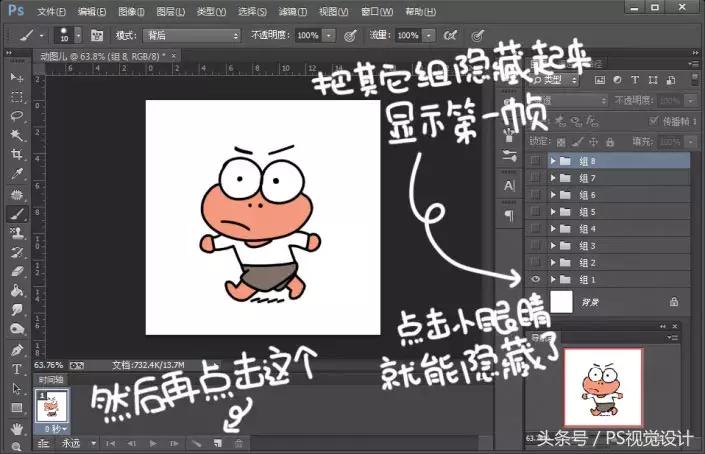Open the 编辑 menu
This screenshot has height=454, width=705.
pyautogui.click(x=92, y=12)
